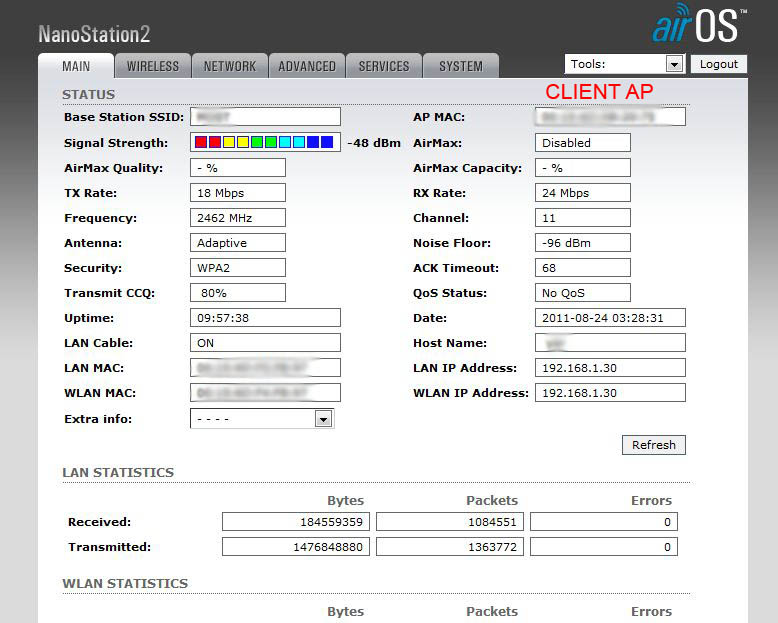This screenshot has width=778, height=623.
Task: Click the Frequency 2462 MHz value
Action: [238, 218]
